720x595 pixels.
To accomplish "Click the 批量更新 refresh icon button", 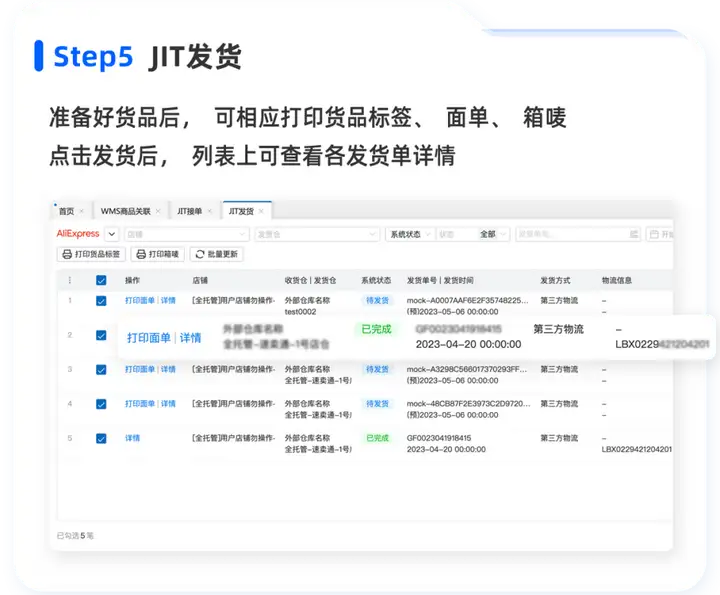I will (216, 254).
